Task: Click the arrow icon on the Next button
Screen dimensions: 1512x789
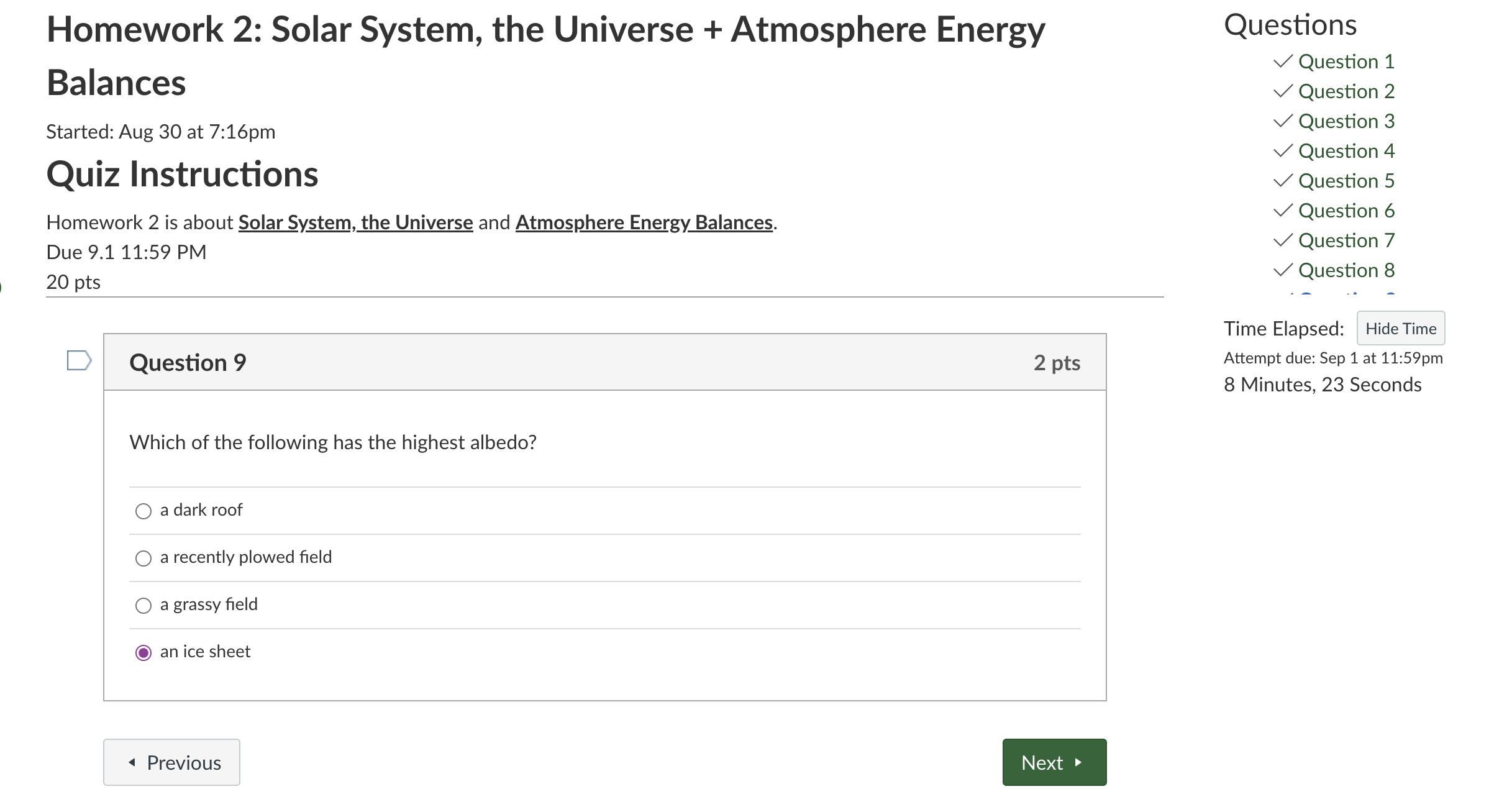Action: [1078, 762]
